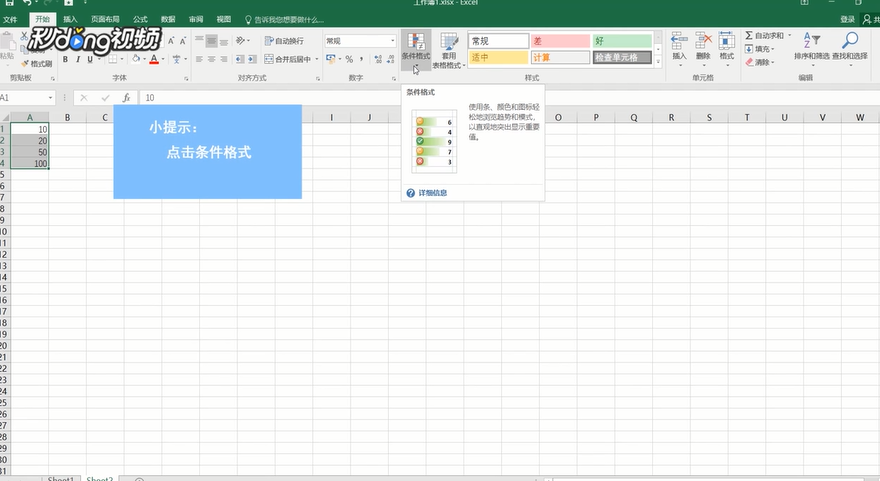Viewport: 880px width, 481px height.
Task: Open the borders dropdown arrow
Action: [121, 59]
